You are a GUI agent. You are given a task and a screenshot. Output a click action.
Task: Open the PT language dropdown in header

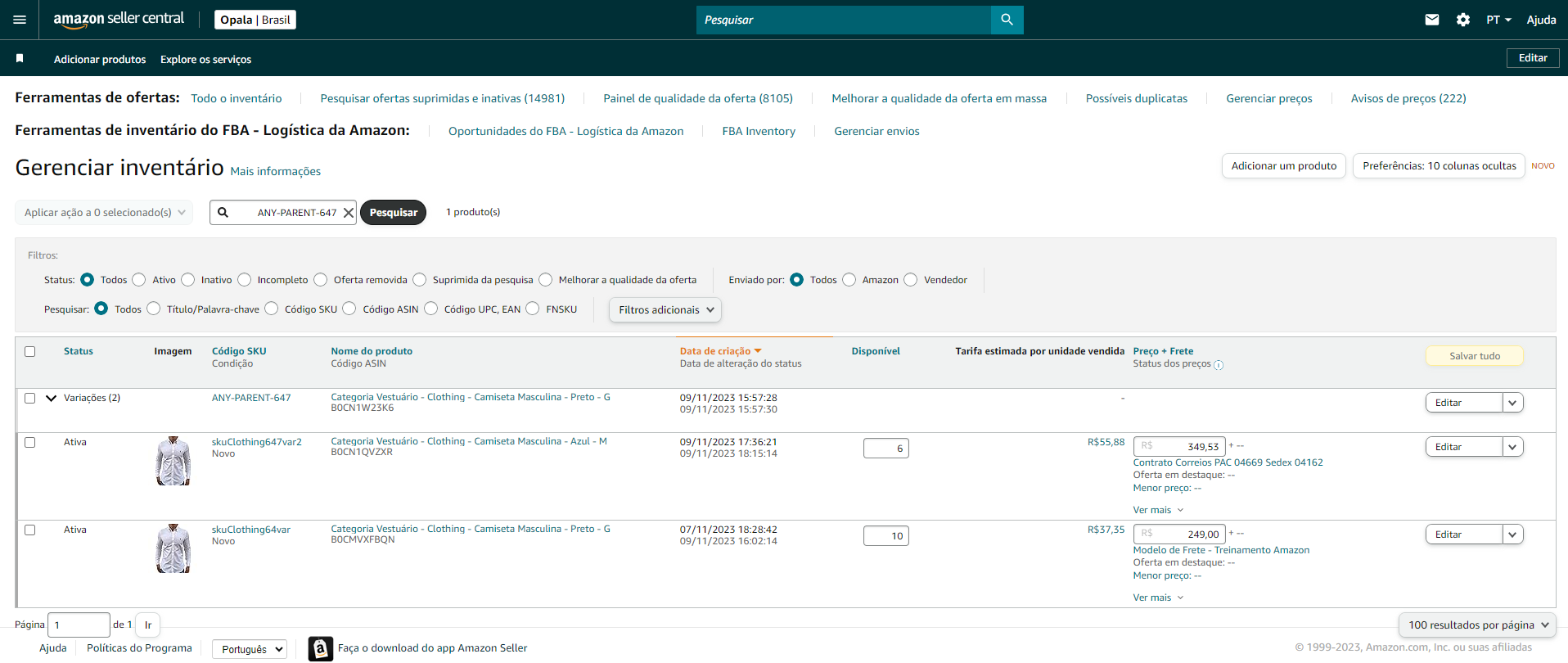(1498, 20)
